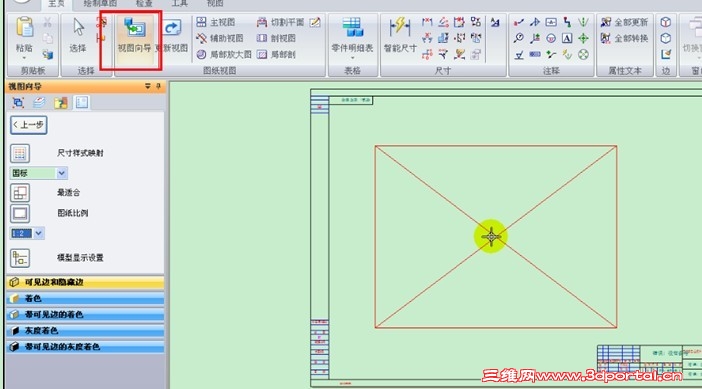
Task: Click 全部更新 update all property text
Action: point(625,22)
